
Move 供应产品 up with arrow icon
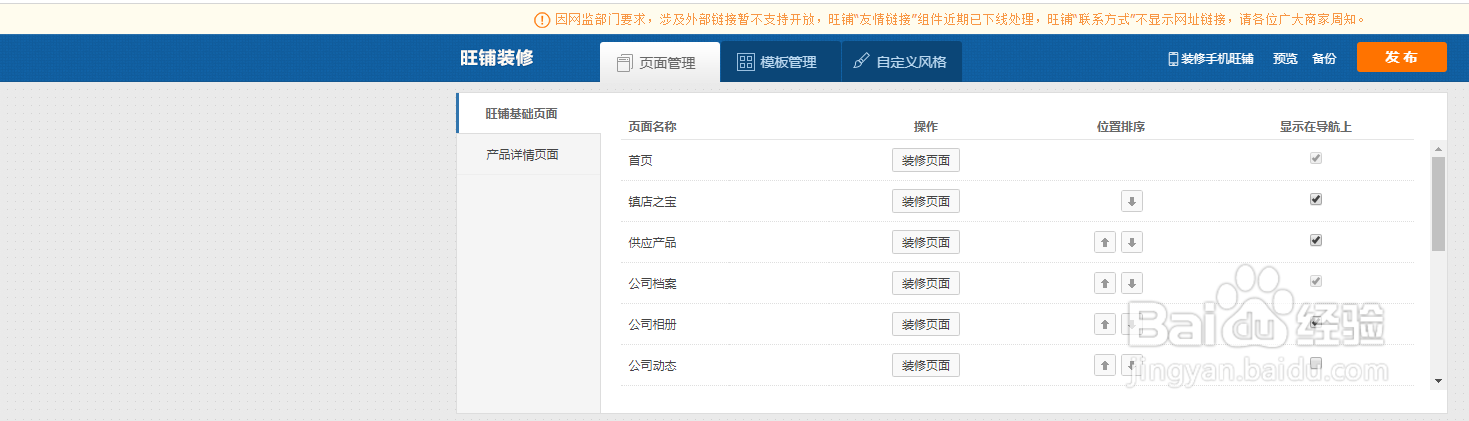pos(1105,242)
